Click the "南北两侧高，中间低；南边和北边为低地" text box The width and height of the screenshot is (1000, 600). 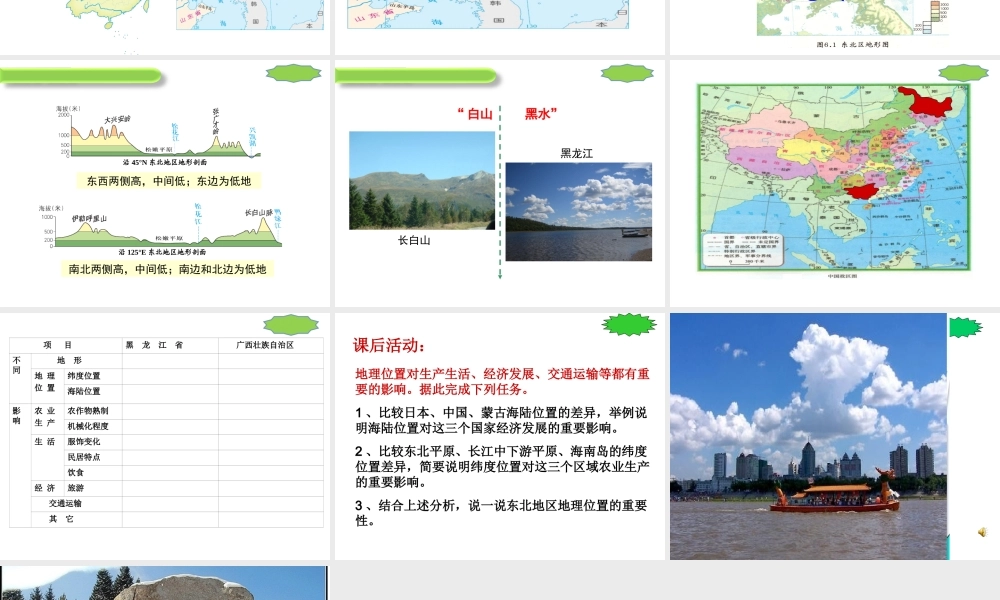pyautogui.click(x=168, y=269)
